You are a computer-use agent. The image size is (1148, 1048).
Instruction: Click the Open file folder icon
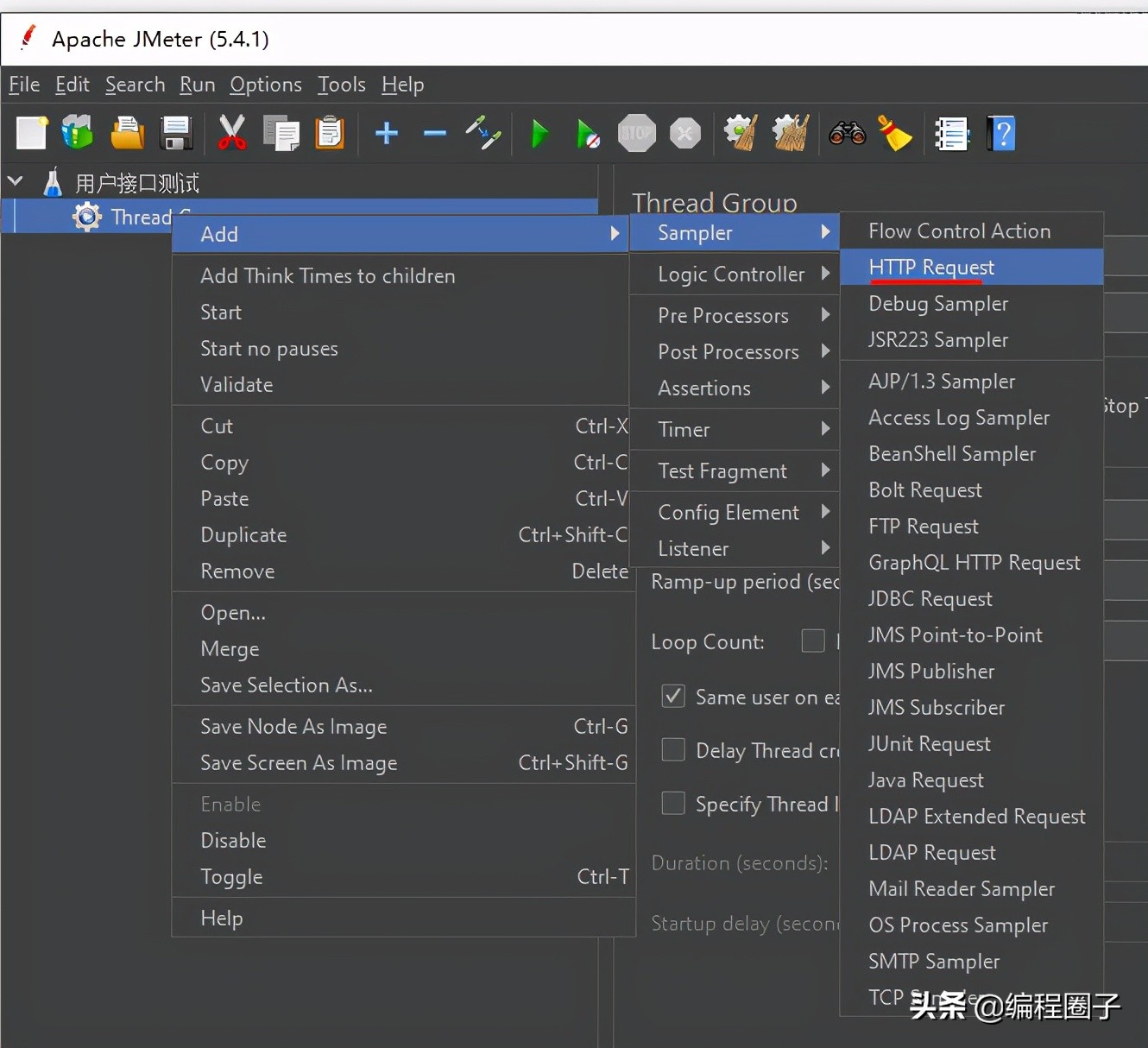pyautogui.click(x=127, y=133)
